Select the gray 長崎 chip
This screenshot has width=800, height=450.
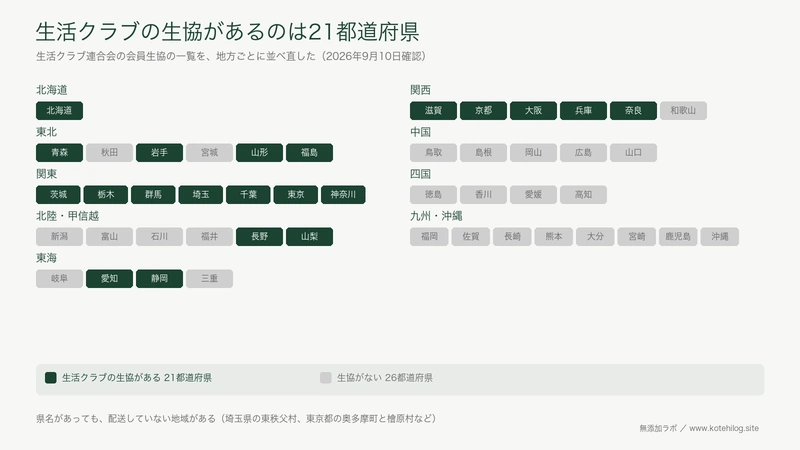pyautogui.click(x=512, y=237)
